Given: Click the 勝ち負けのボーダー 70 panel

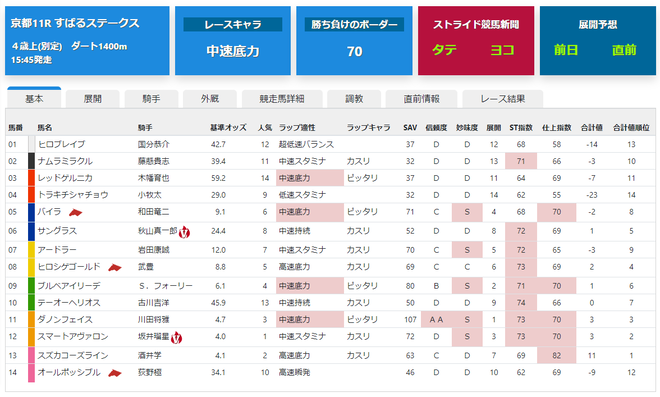Looking at the screenshot, I should 354,40.
